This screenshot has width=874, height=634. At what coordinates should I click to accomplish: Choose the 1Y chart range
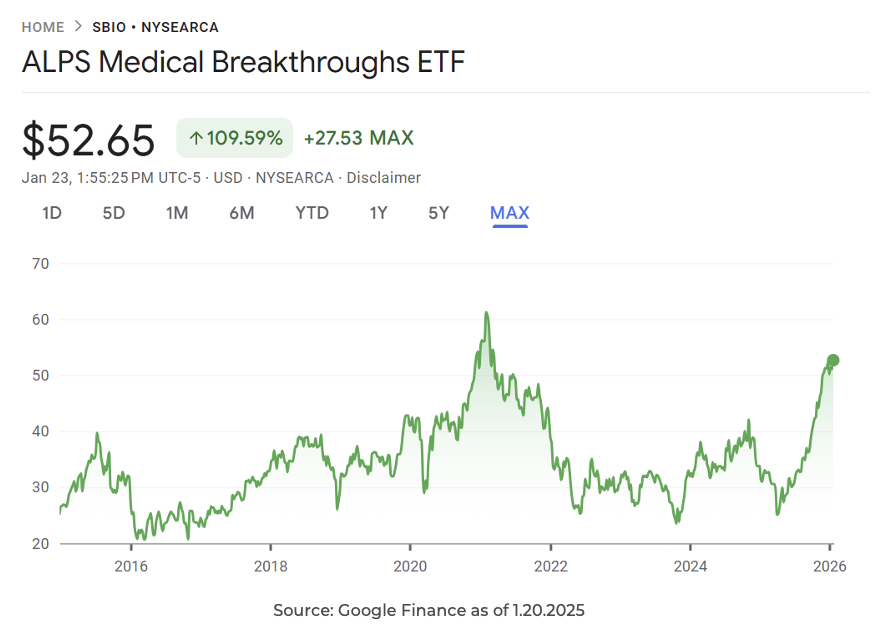click(x=379, y=213)
